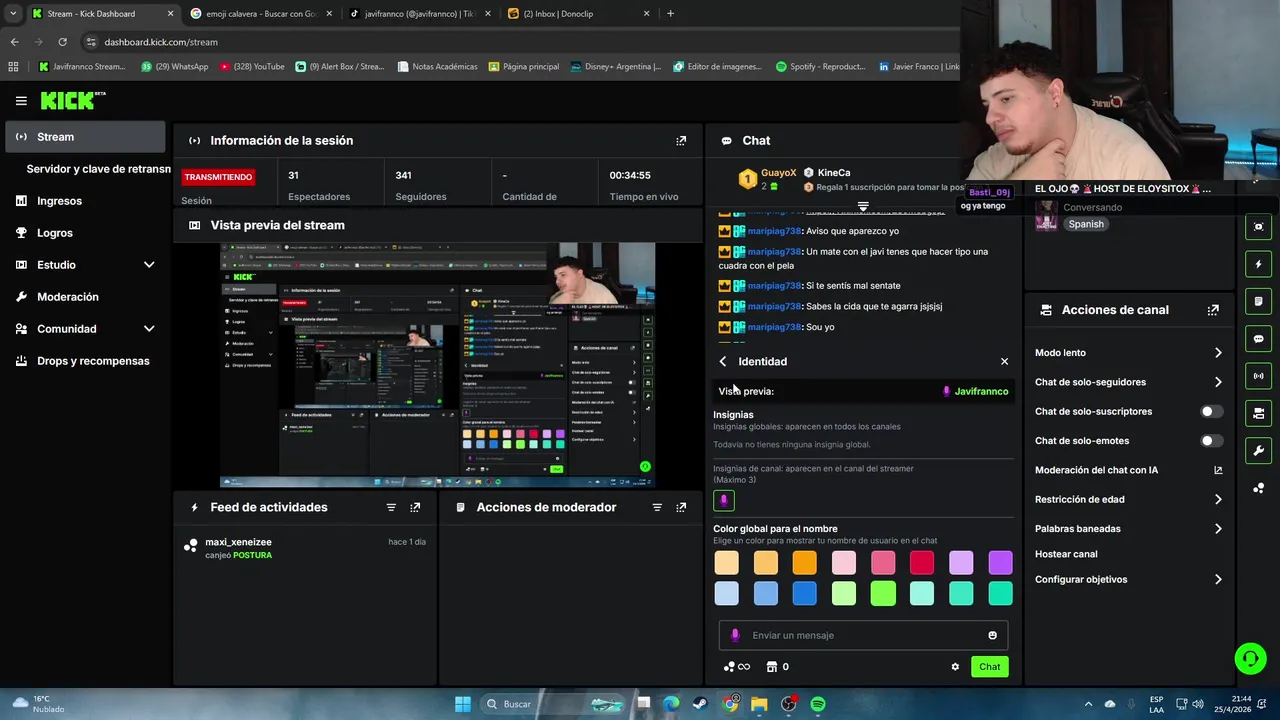1280x720 pixels.
Task: Open the Notas Académicas bookmark
Action: (x=437, y=67)
